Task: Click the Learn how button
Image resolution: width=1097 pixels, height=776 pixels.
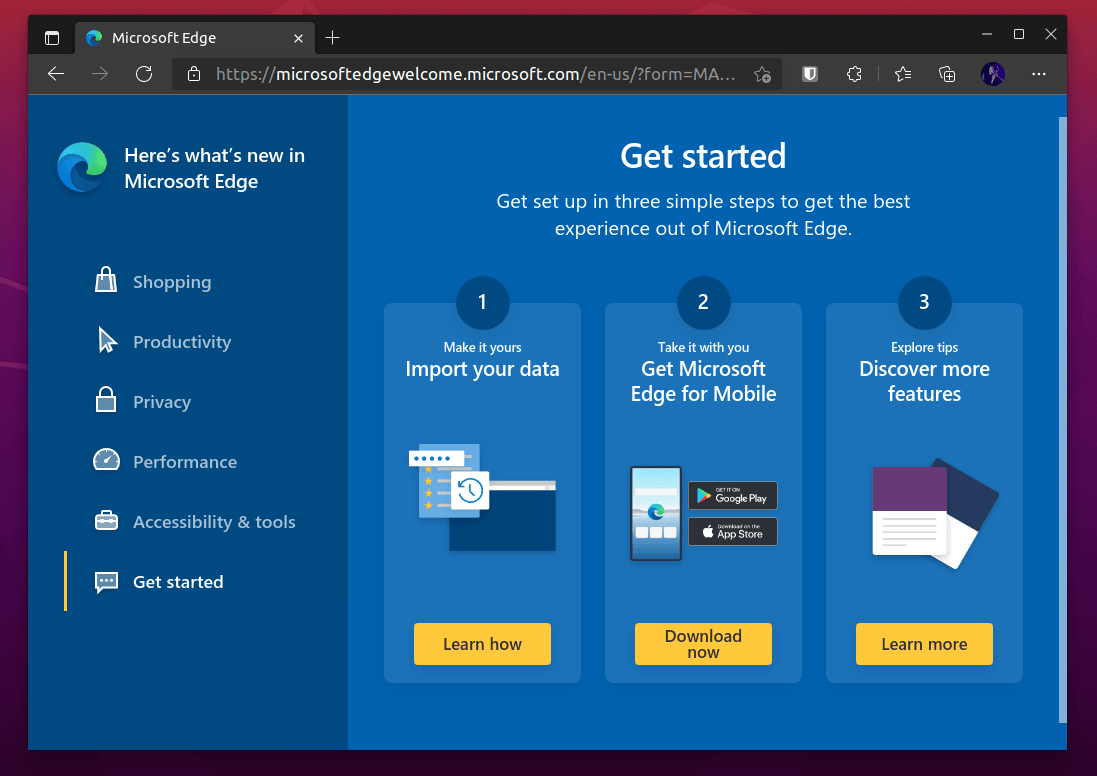Action: (x=482, y=644)
